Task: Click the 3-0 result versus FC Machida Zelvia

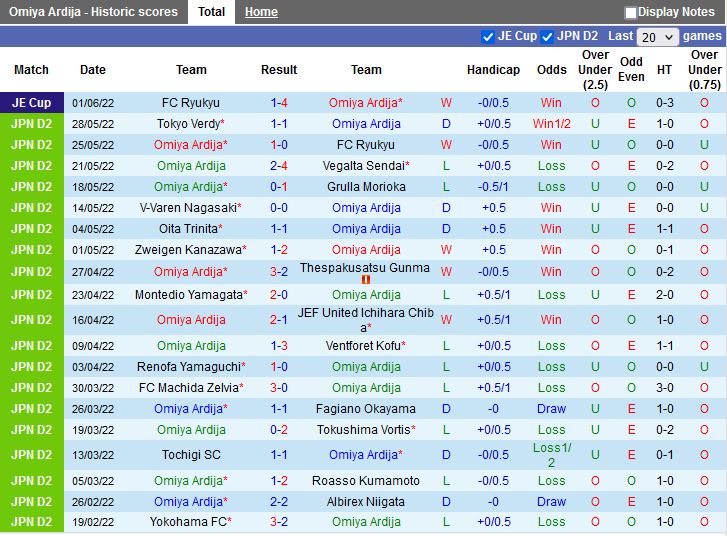Action: click(x=279, y=387)
